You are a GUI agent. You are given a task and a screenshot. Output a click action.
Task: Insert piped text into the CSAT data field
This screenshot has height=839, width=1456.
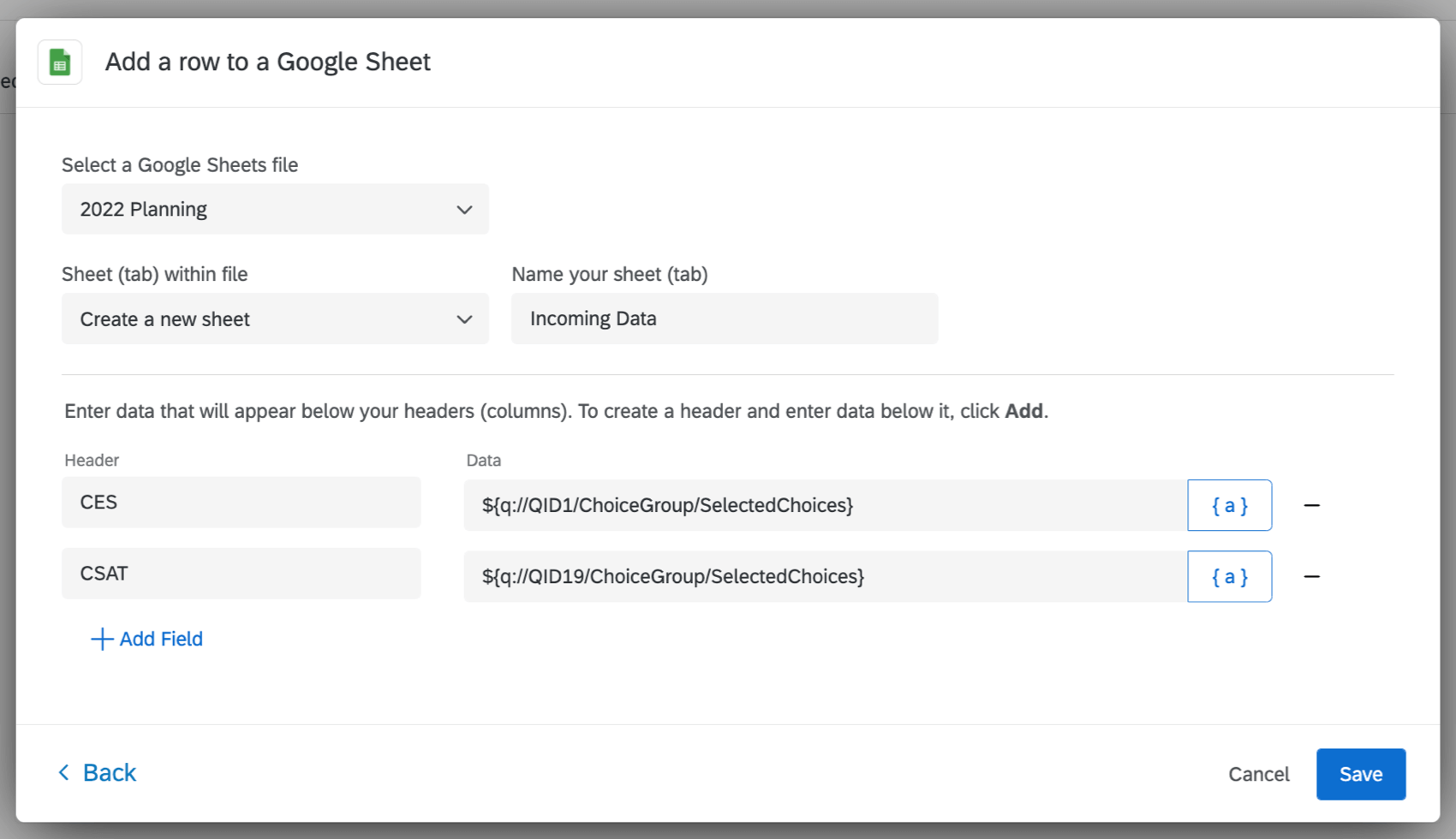(1229, 576)
